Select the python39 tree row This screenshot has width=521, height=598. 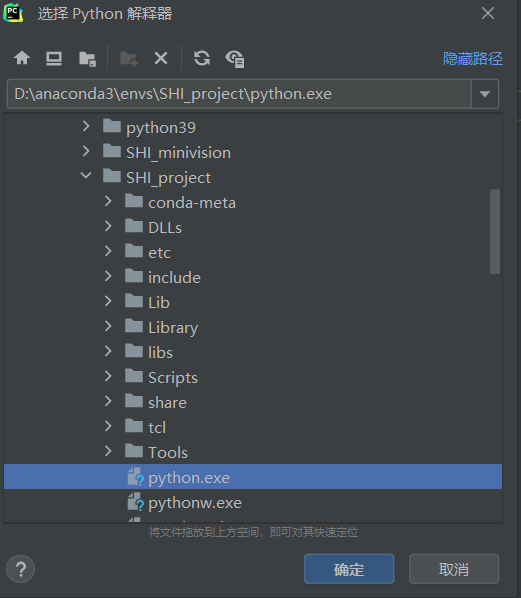click(253, 127)
